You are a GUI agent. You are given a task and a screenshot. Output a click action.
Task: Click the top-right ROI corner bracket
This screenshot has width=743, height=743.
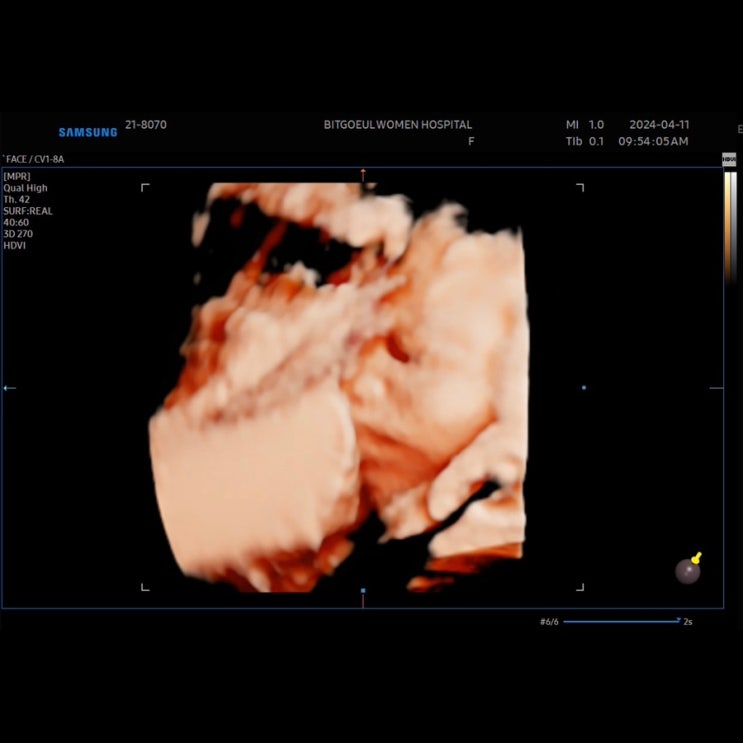point(580,187)
